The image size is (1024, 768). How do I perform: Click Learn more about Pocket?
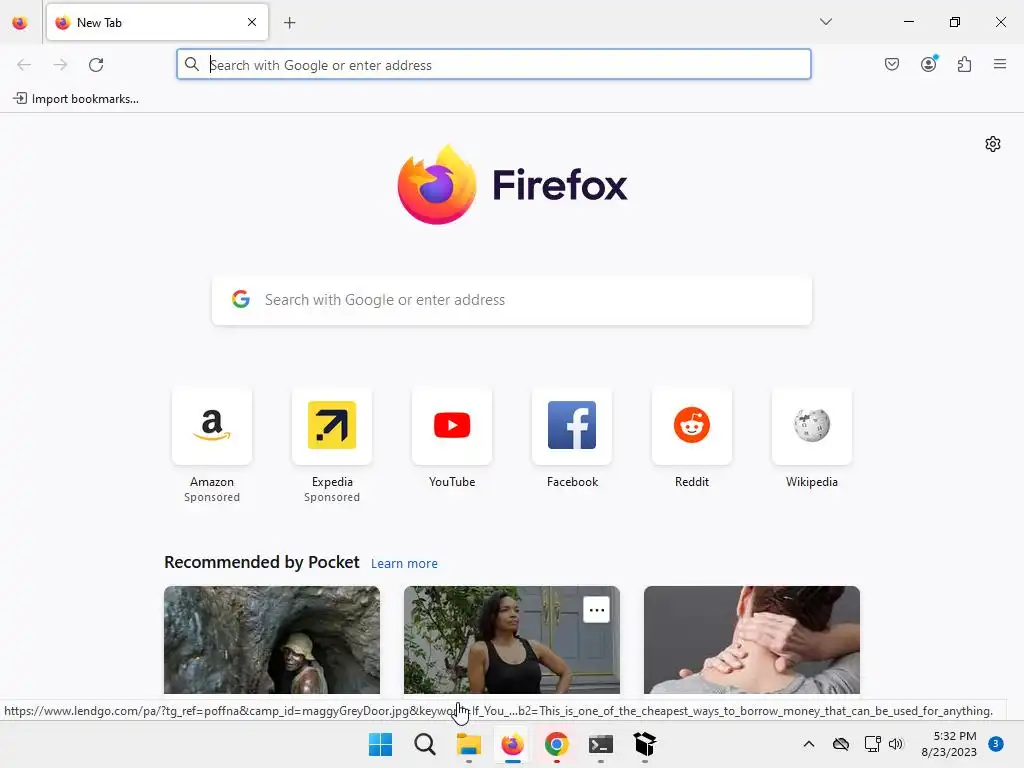point(404,564)
